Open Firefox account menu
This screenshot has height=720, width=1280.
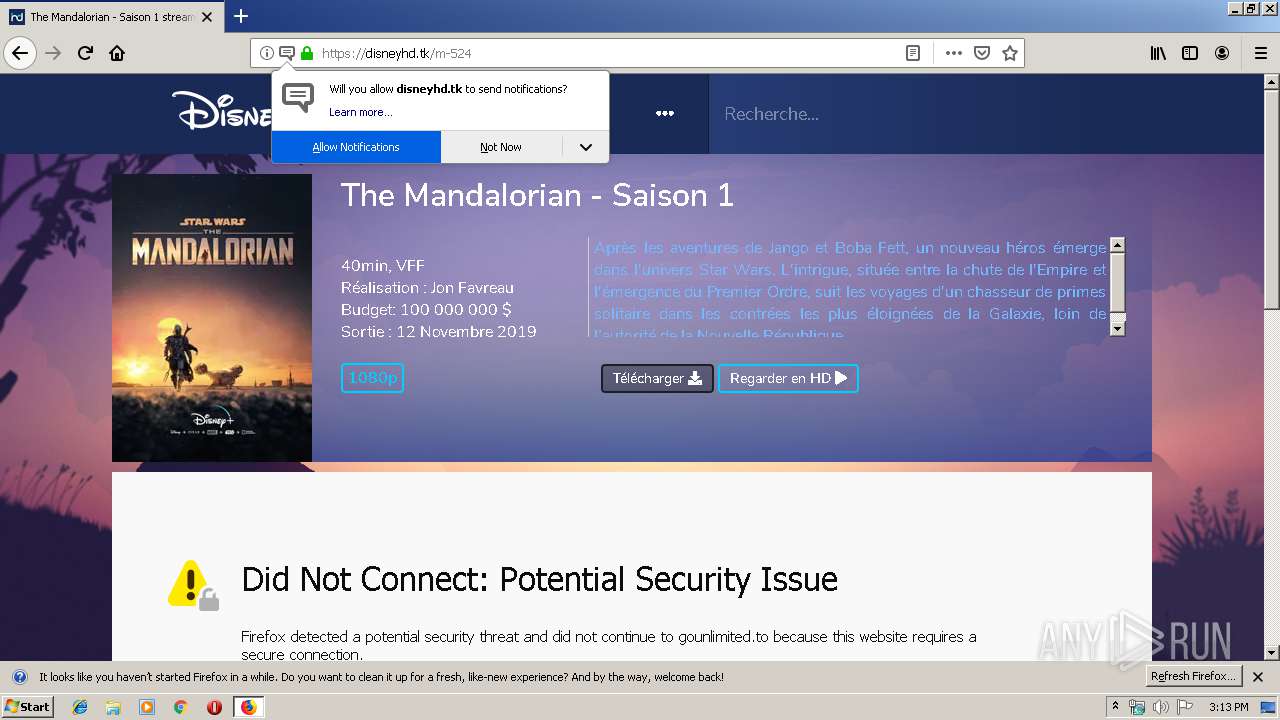pyautogui.click(x=1222, y=53)
